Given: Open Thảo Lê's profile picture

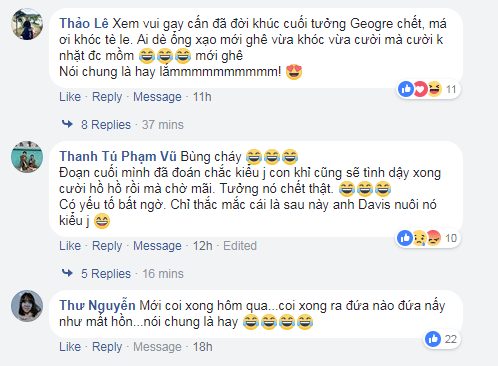Looking at the screenshot, I should [27, 24].
